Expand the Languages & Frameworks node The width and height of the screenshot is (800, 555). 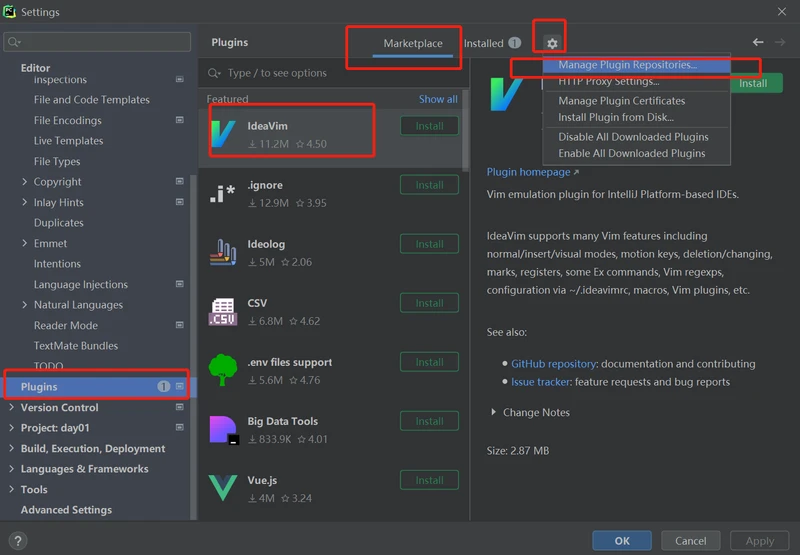point(11,469)
